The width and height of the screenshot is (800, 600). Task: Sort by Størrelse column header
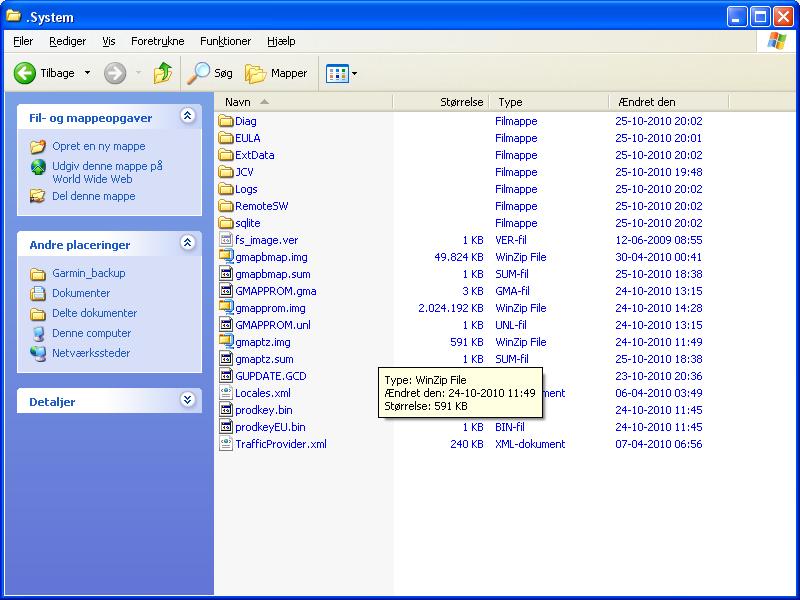pyautogui.click(x=441, y=102)
